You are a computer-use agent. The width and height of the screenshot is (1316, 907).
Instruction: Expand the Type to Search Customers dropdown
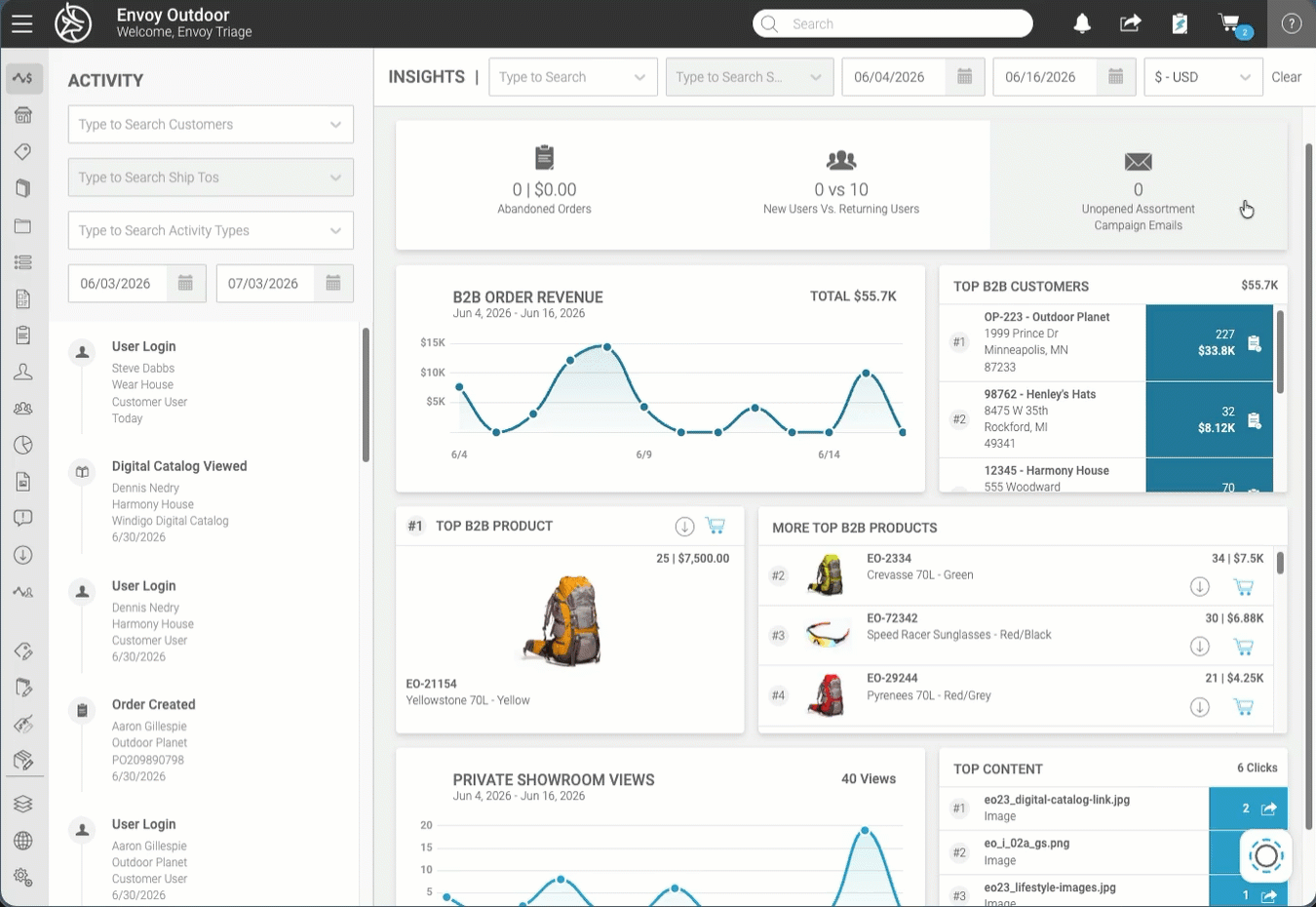point(211,124)
